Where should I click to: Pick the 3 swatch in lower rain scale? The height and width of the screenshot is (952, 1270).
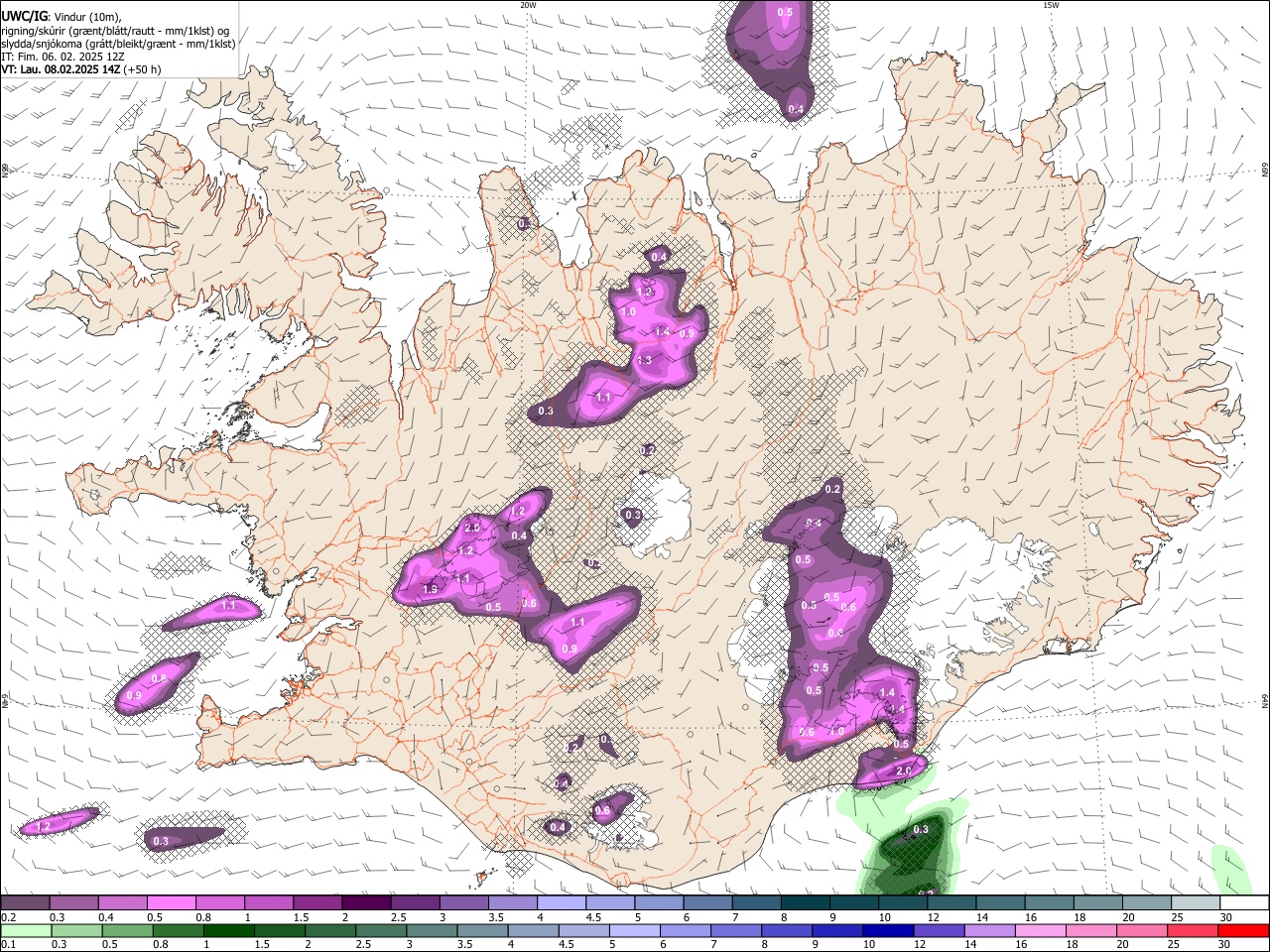coord(432,930)
